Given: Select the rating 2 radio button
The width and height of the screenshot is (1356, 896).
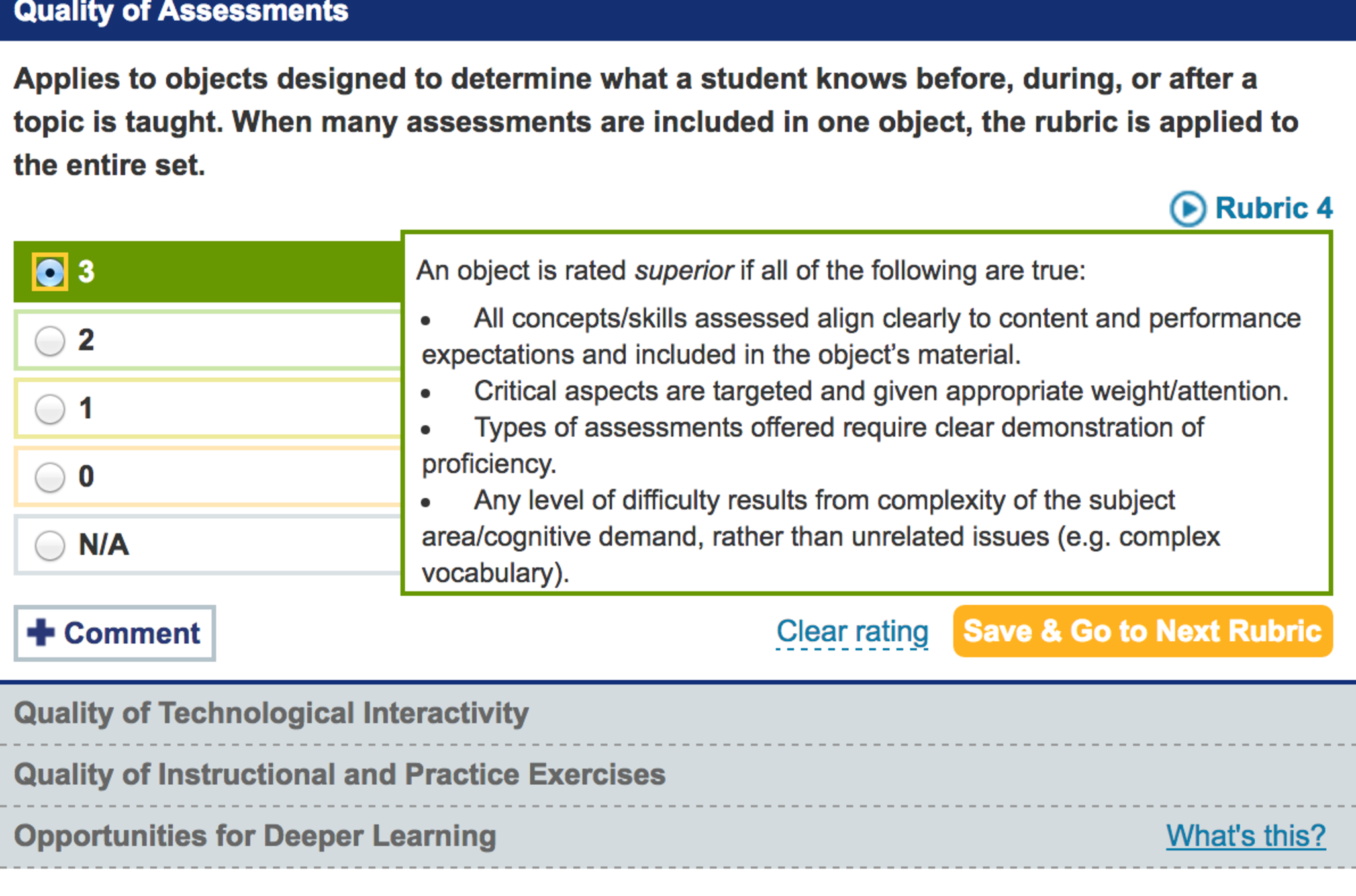Looking at the screenshot, I should tap(50, 341).
